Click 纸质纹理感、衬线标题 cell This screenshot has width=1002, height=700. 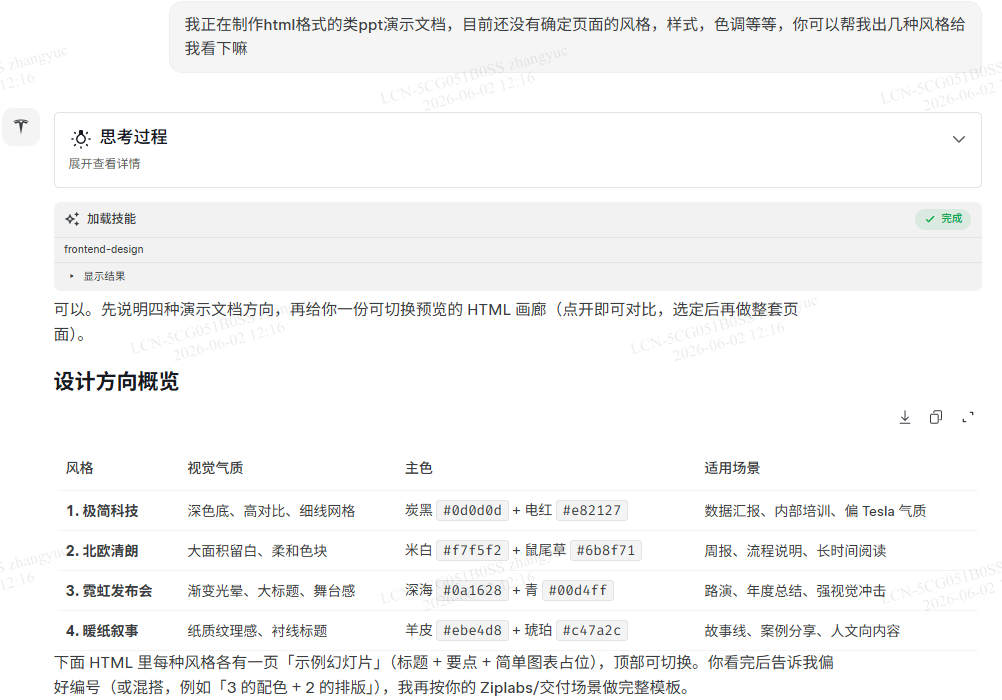(257, 631)
